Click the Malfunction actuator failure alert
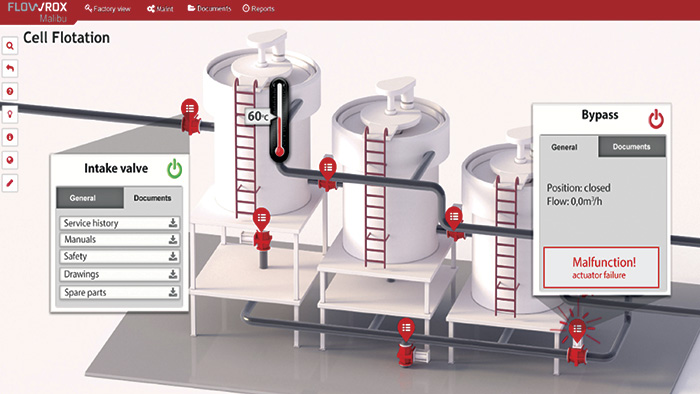The width and height of the screenshot is (700, 394). [x=601, y=268]
